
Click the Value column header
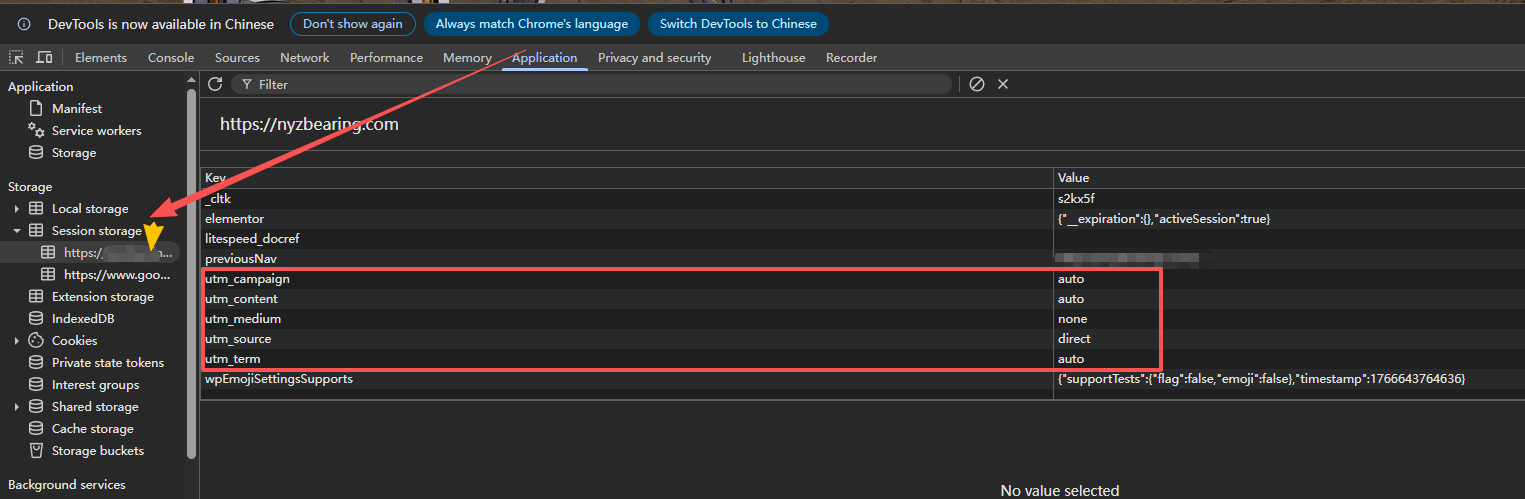click(1289, 178)
